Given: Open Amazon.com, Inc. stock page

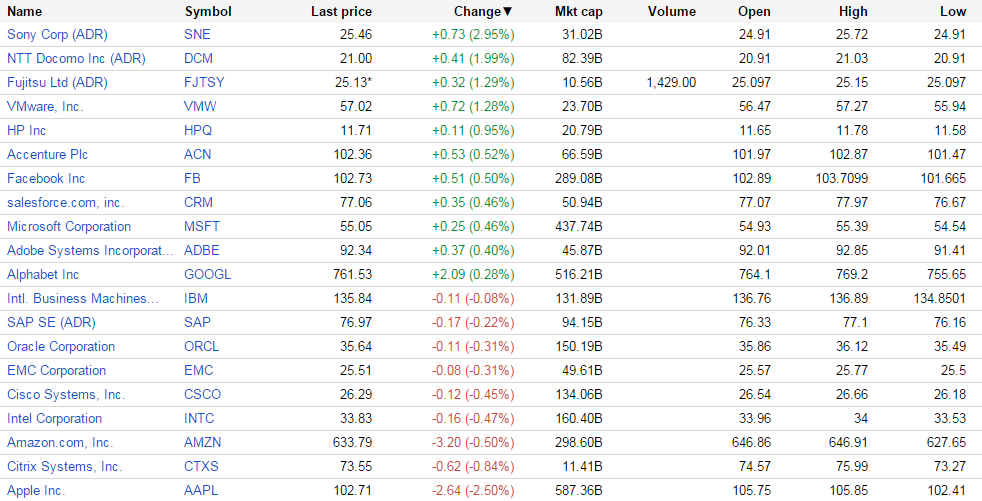Looking at the screenshot, I should [60, 442].
